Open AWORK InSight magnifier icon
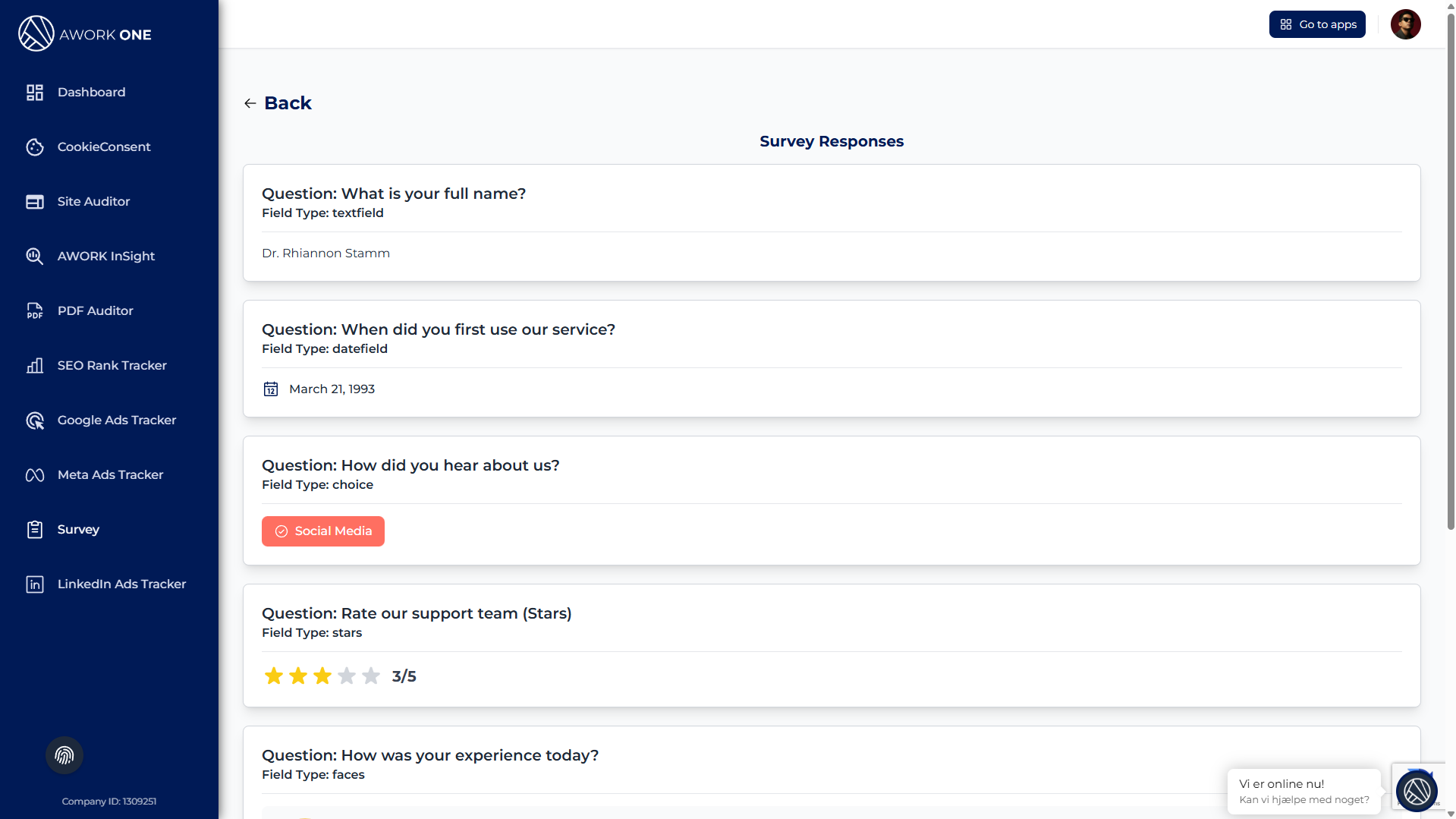The height and width of the screenshot is (819, 1456). tap(35, 257)
